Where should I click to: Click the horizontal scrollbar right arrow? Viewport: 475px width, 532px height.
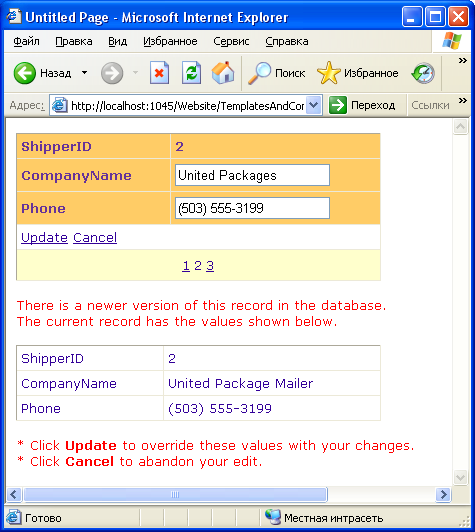point(443,494)
